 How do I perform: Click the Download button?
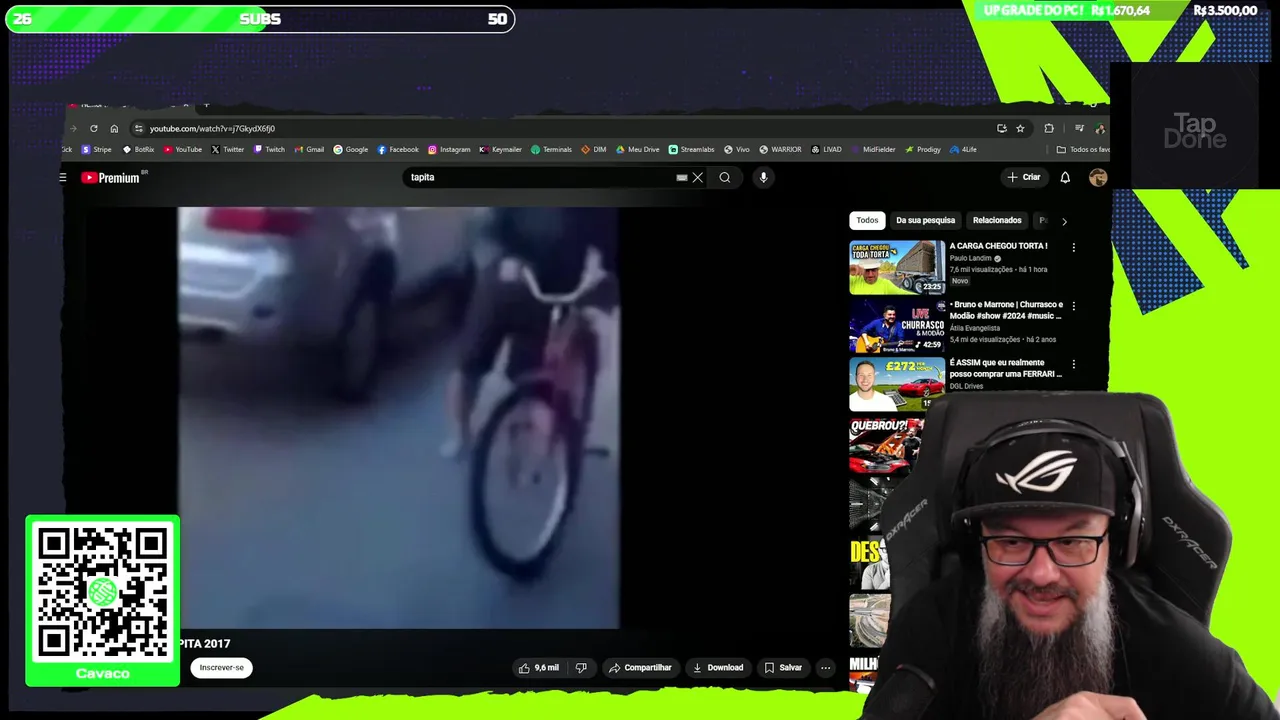pos(718,667)
